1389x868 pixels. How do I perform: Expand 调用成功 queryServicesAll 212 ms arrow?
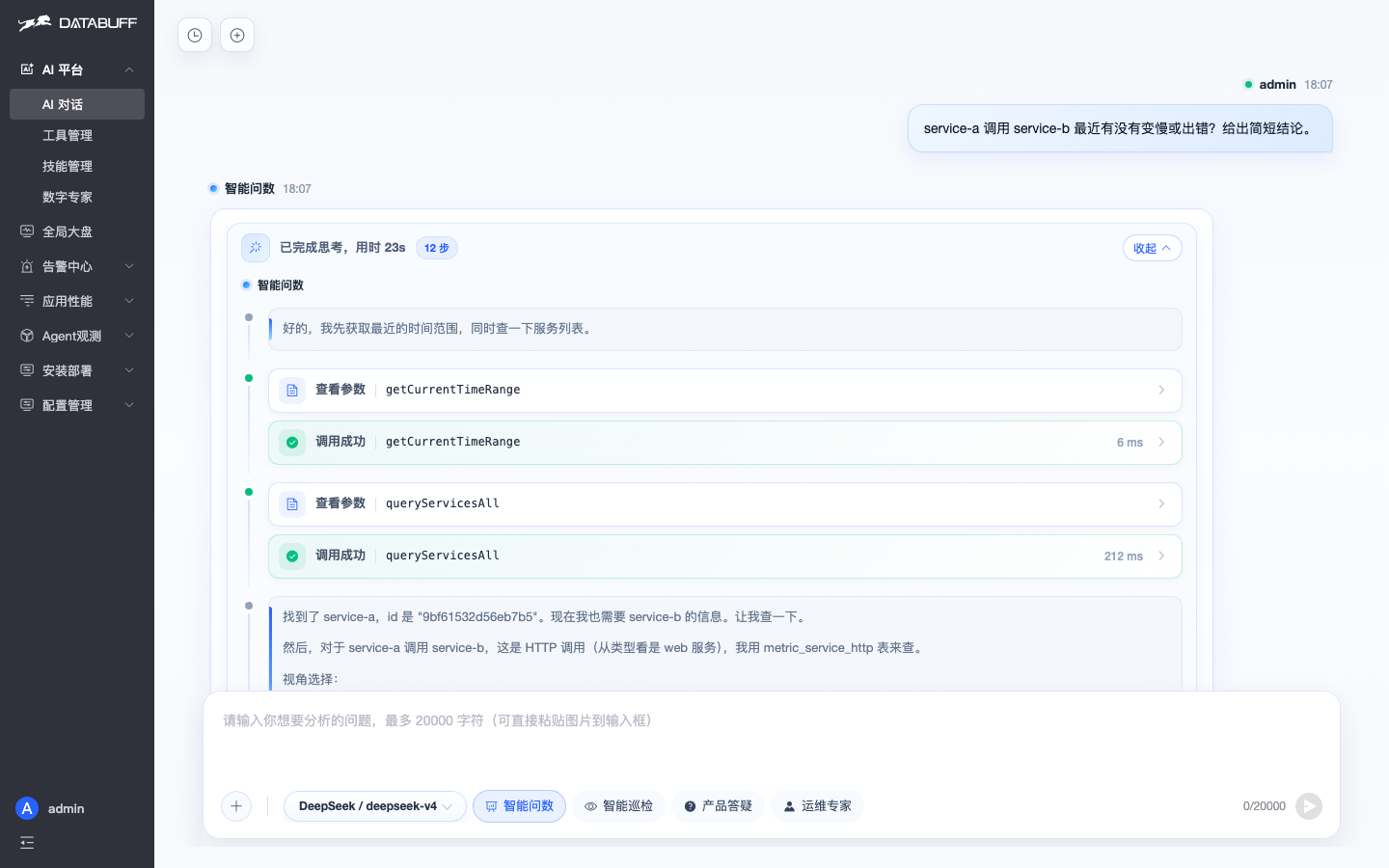(1161, 556)
